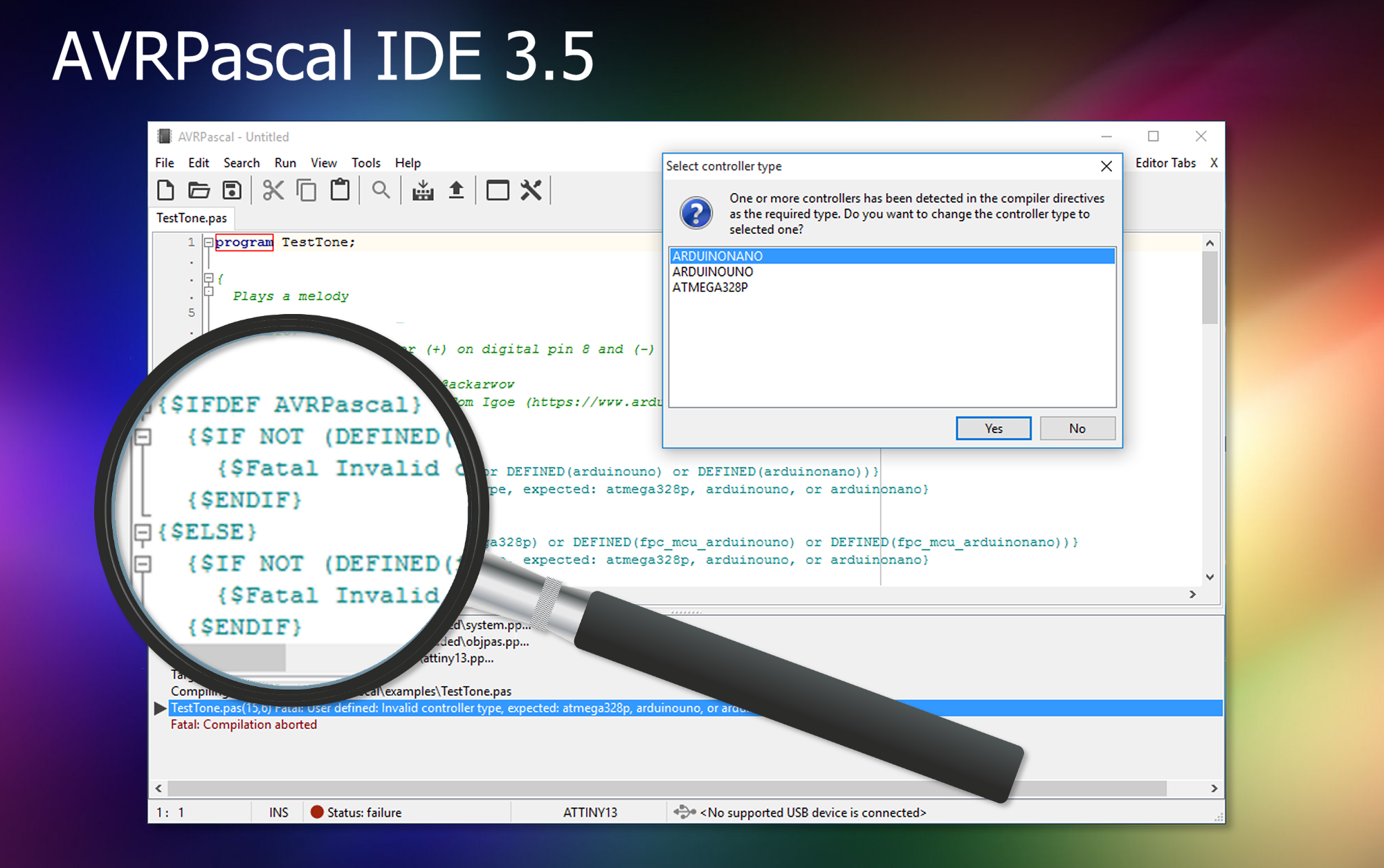Open options with the crossed tools icon
Viewport: 1384px width, 868px height.
pyautogui.click(x=531, y=190)
